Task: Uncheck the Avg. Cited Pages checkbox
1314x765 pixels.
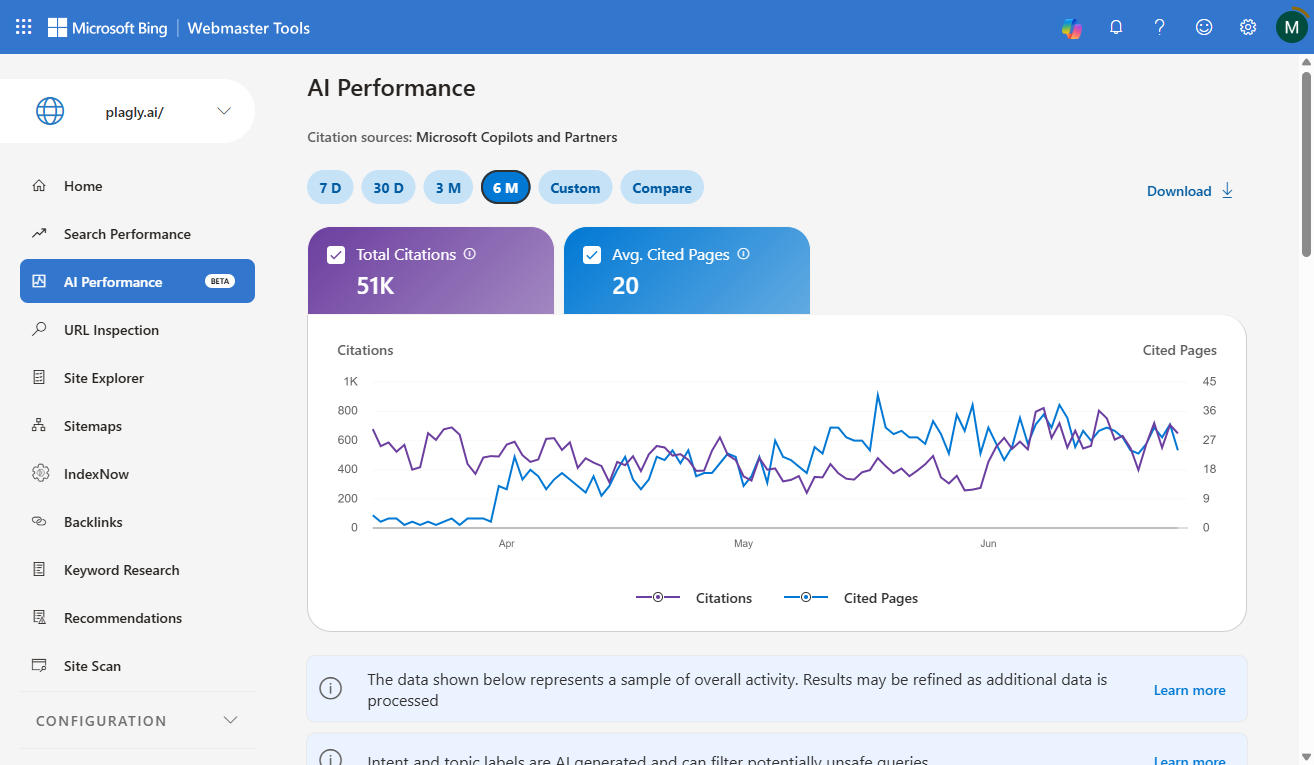Action: coord(592,255)
